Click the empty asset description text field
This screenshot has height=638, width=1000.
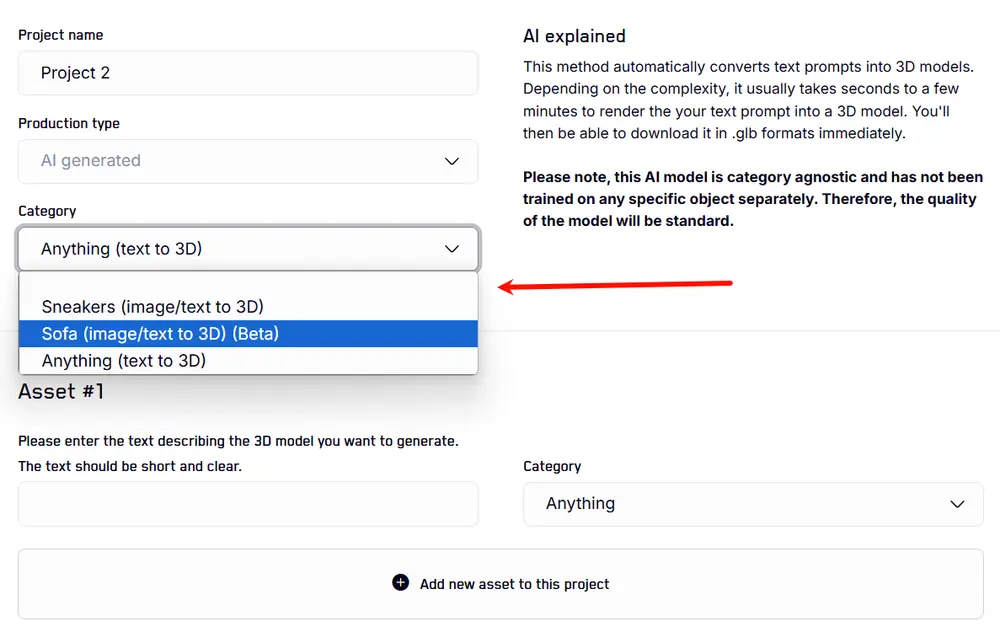click(x=247, y=504)
